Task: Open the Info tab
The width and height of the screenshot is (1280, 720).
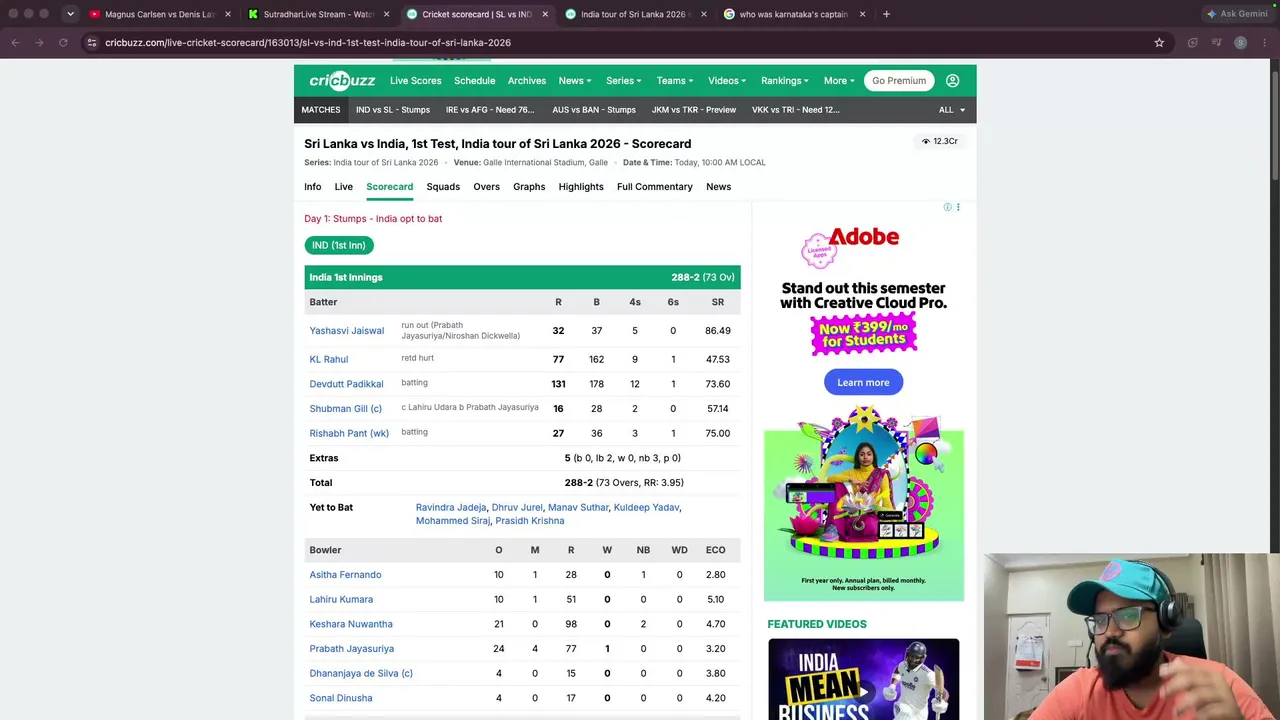Action: point(313,187)
